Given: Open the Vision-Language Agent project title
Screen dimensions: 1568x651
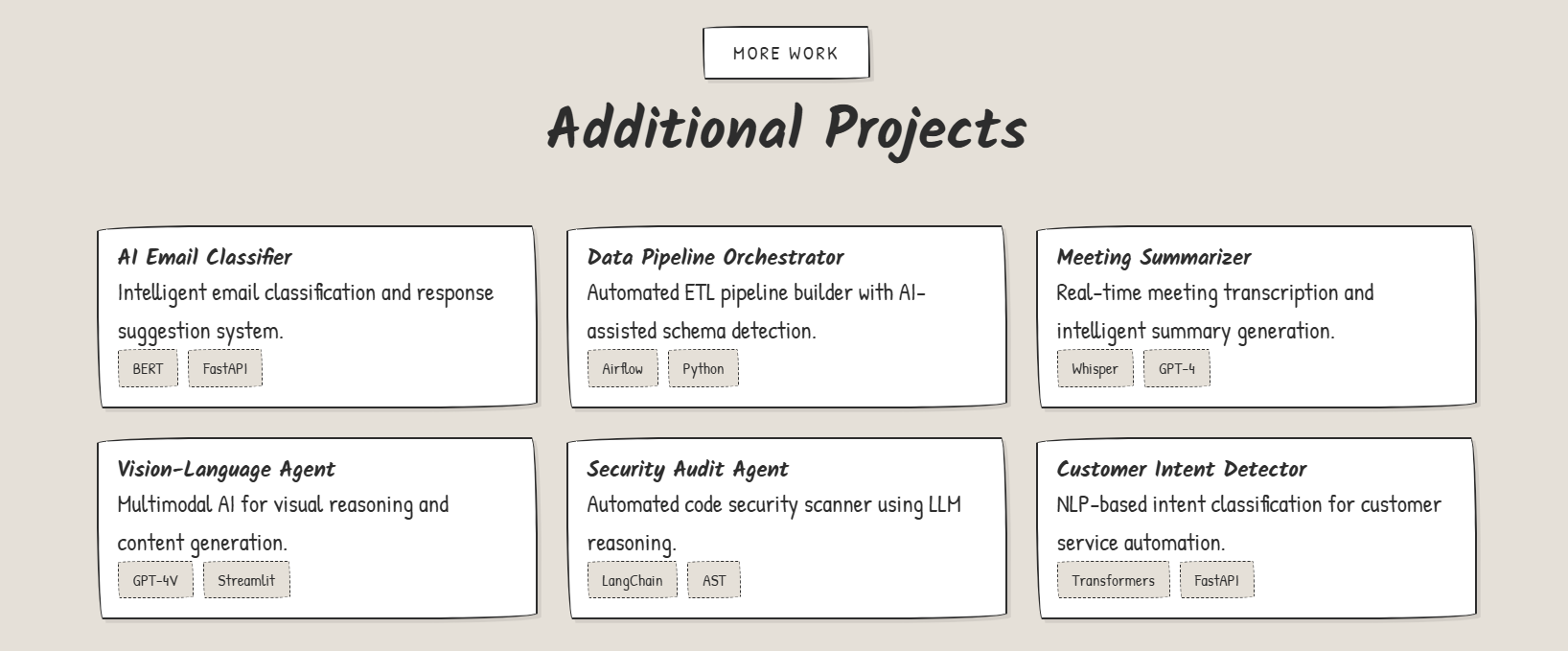Looking at the screenshot, I should tap(225, 469).
